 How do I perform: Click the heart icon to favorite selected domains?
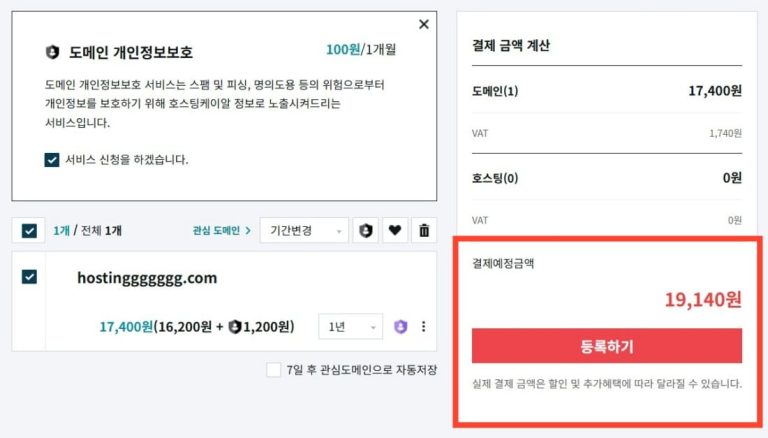tap(395, 231)
